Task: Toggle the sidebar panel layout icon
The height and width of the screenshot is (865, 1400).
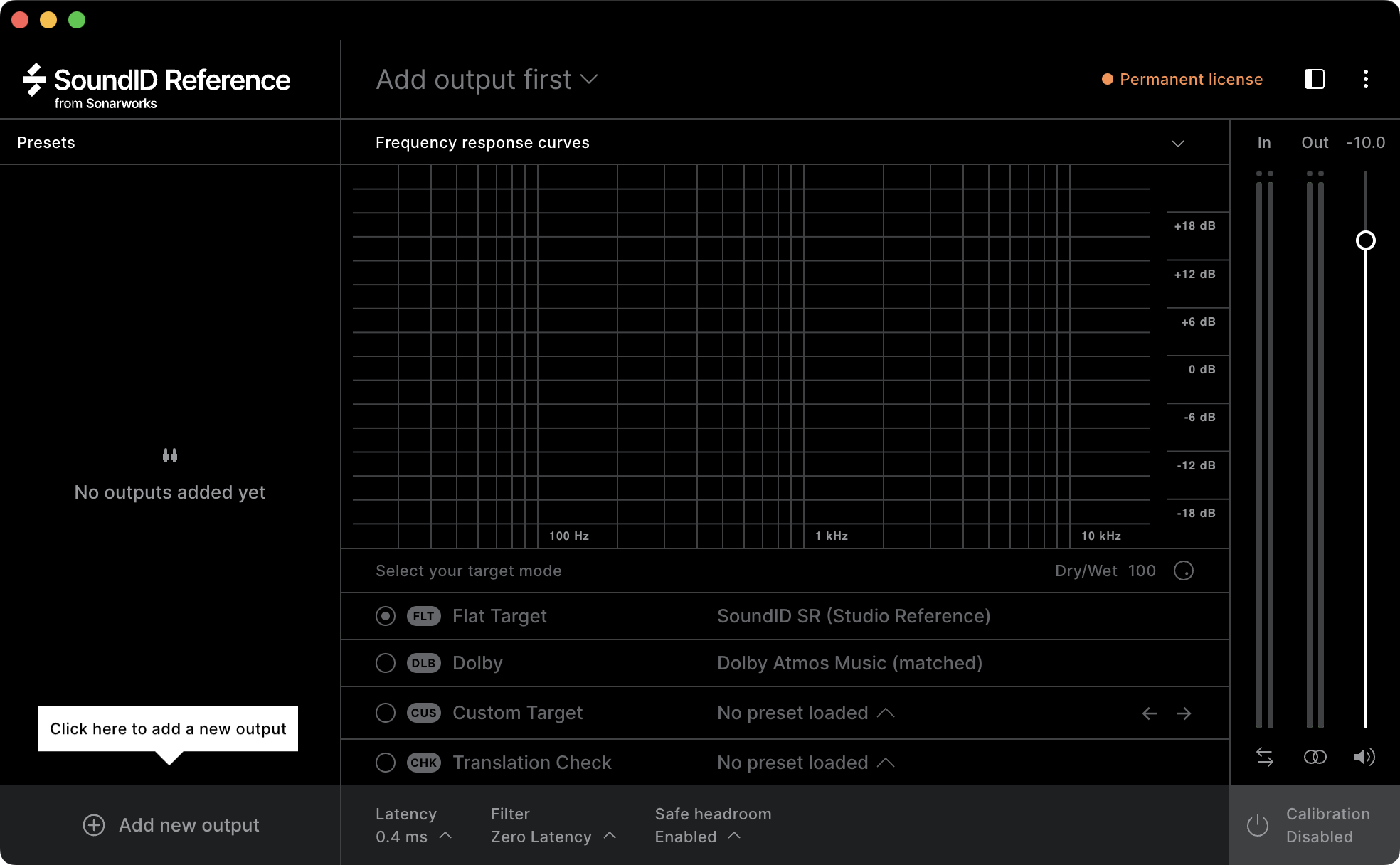Action: tap(1314, 79)
